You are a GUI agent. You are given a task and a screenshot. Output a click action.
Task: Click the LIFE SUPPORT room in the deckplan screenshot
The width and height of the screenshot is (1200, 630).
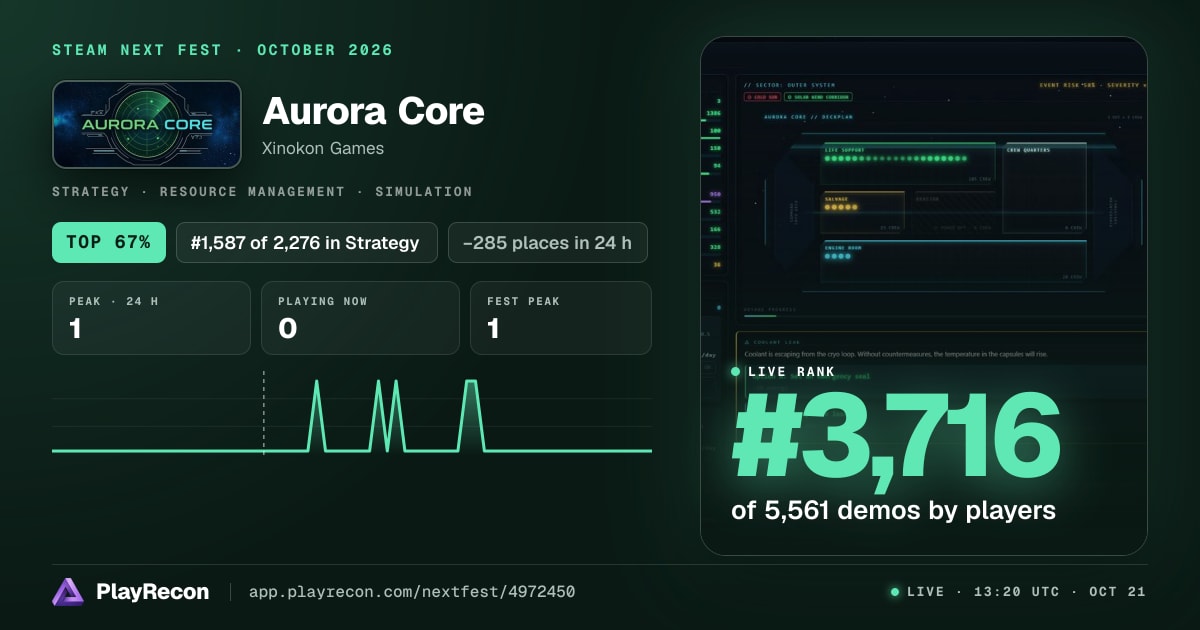point(908,163)
